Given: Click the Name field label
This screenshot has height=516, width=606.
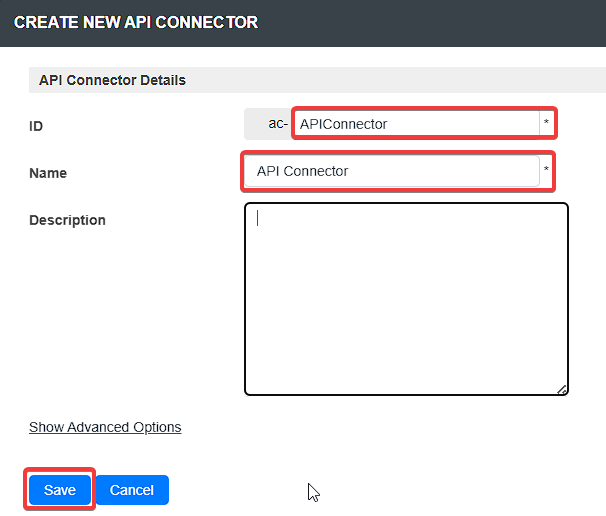Looking at the screenshot, I should [x=48, y=173].
